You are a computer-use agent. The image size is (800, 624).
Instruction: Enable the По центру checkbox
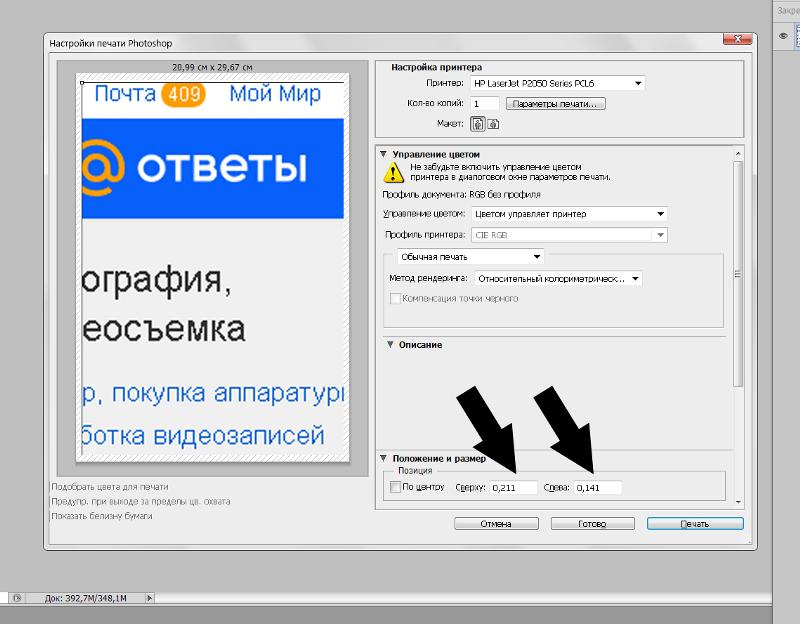[x=395, y=487]
